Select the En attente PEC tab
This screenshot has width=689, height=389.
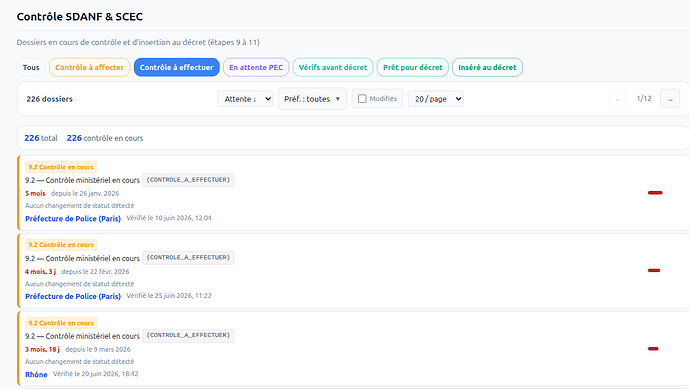[x=256, y=67]
